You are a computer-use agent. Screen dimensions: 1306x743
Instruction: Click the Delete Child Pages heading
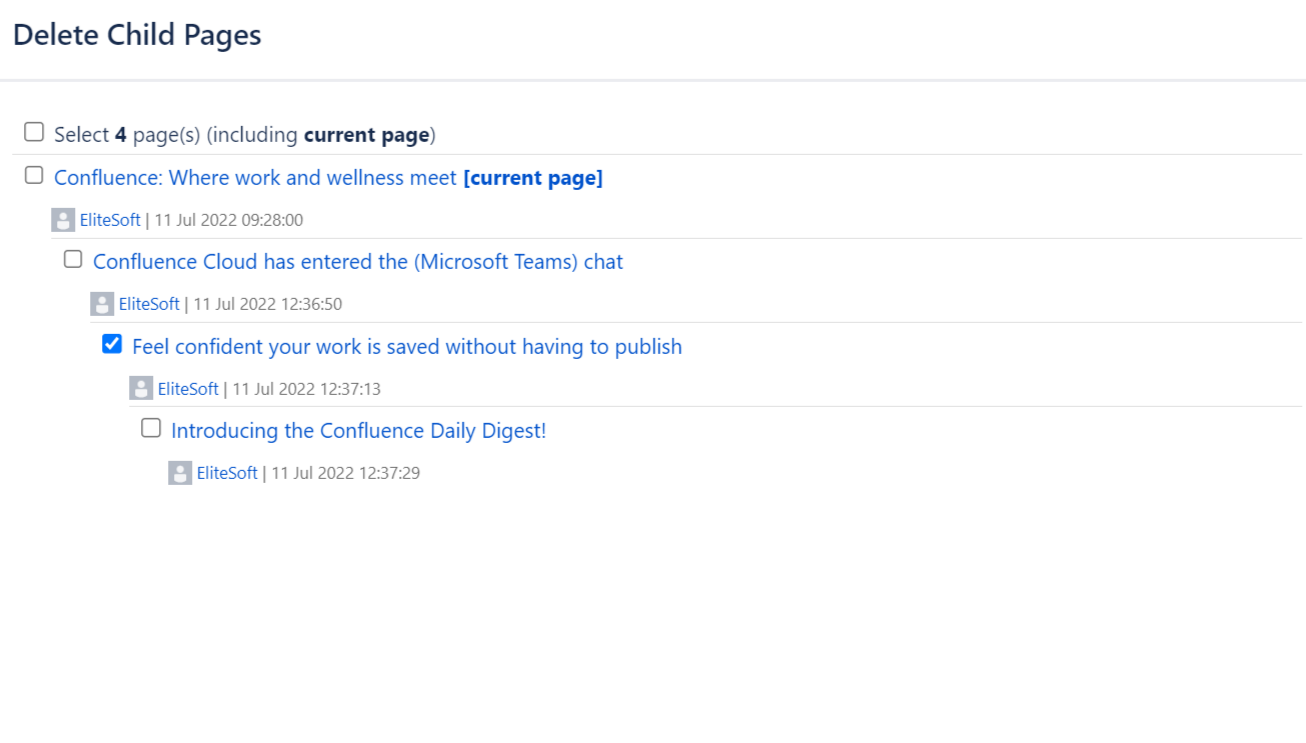pyautogui.click(x=137, y=35)
